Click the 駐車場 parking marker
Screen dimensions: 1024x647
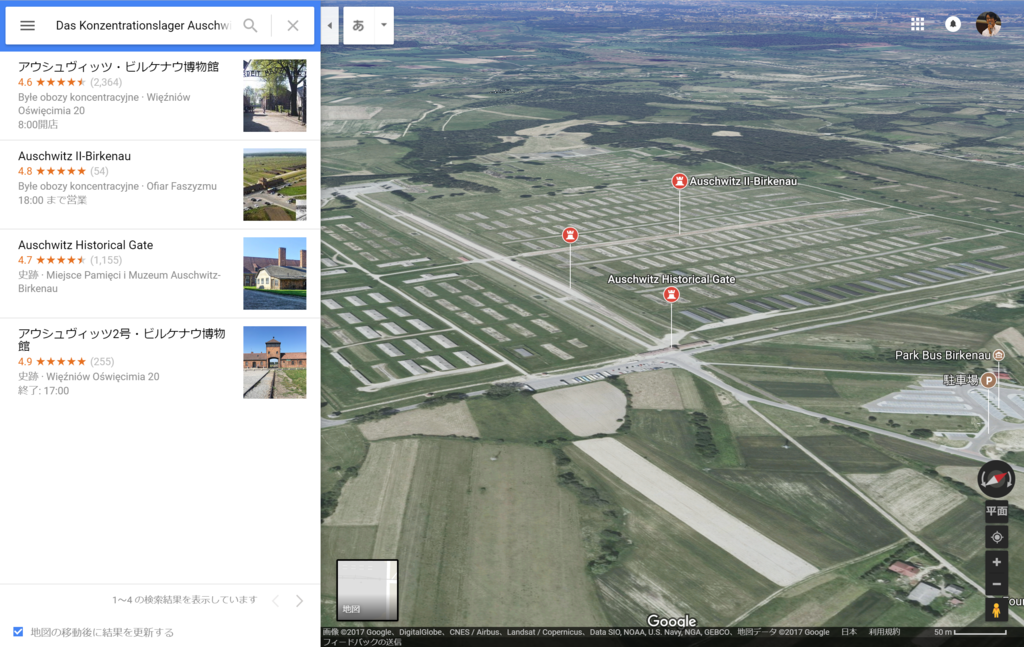989,380
